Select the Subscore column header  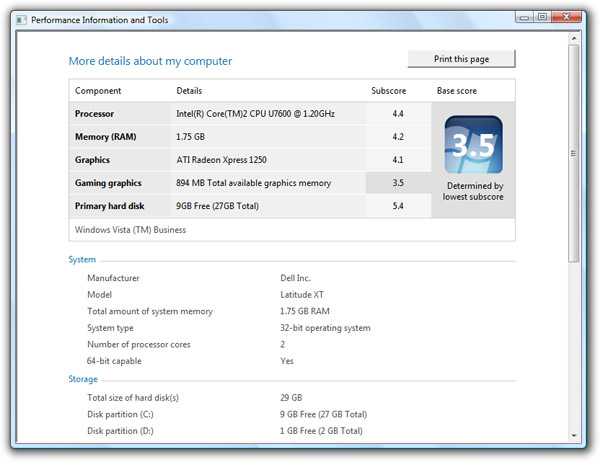click(x=388, y=91)
